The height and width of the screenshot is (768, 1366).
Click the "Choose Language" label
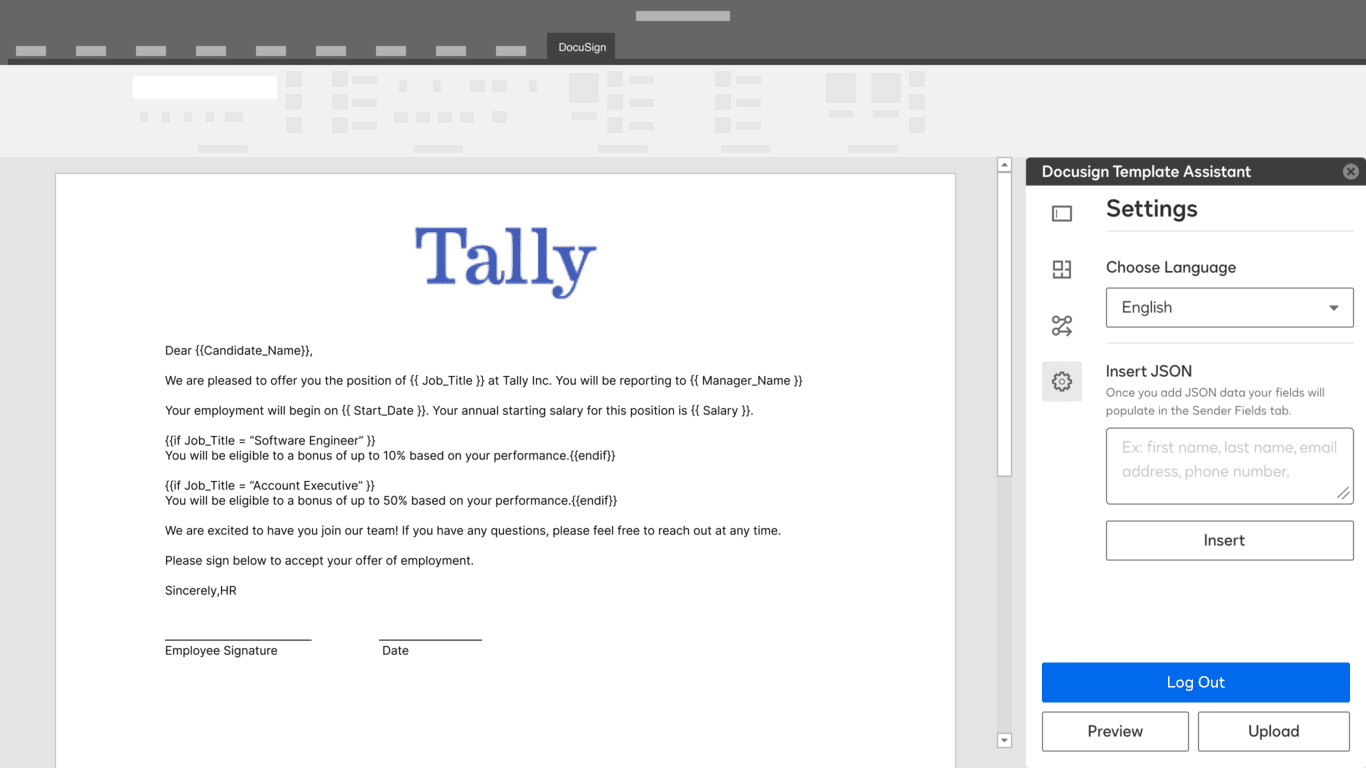[x=1171, y=267]
